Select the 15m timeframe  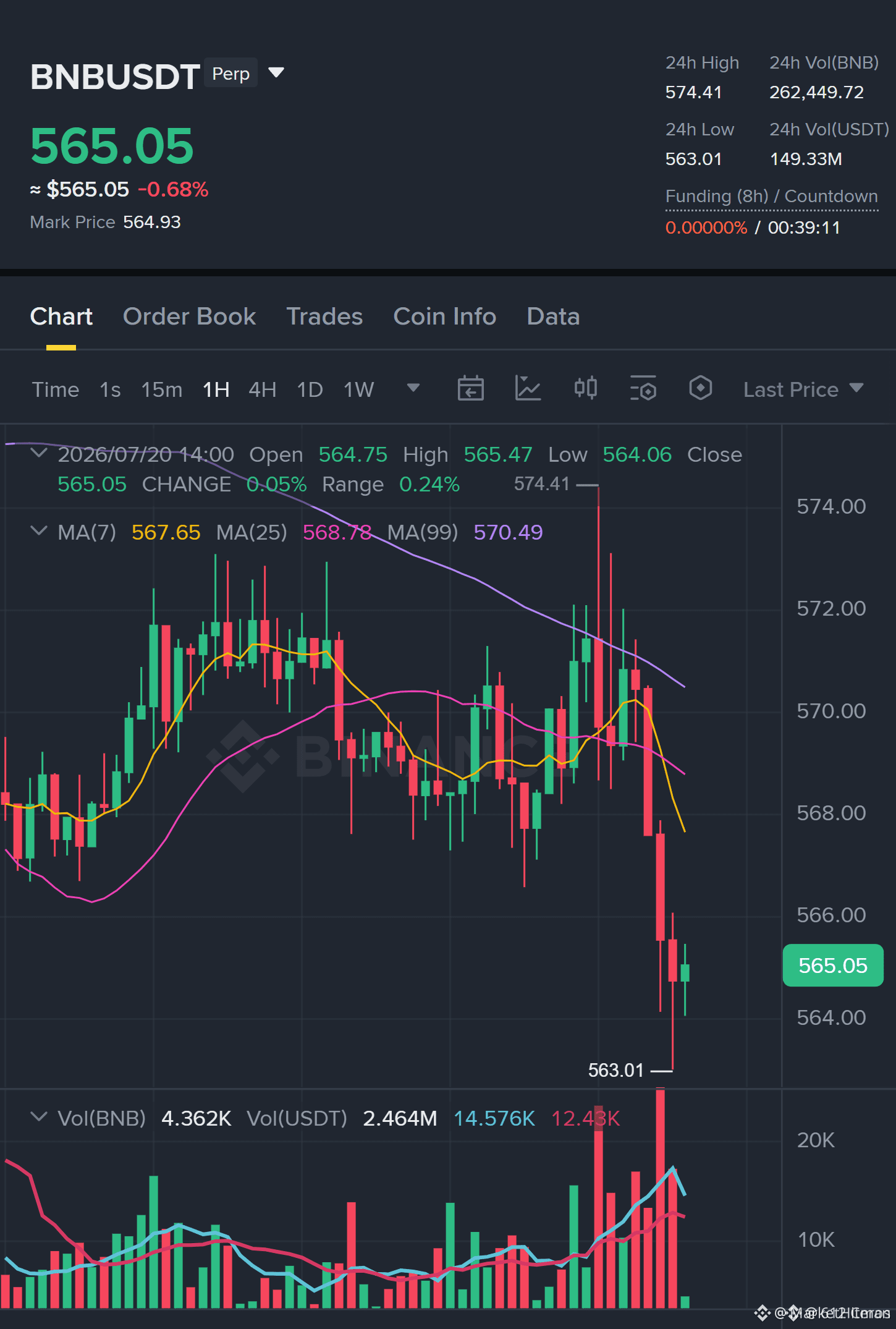click(162, 389)
